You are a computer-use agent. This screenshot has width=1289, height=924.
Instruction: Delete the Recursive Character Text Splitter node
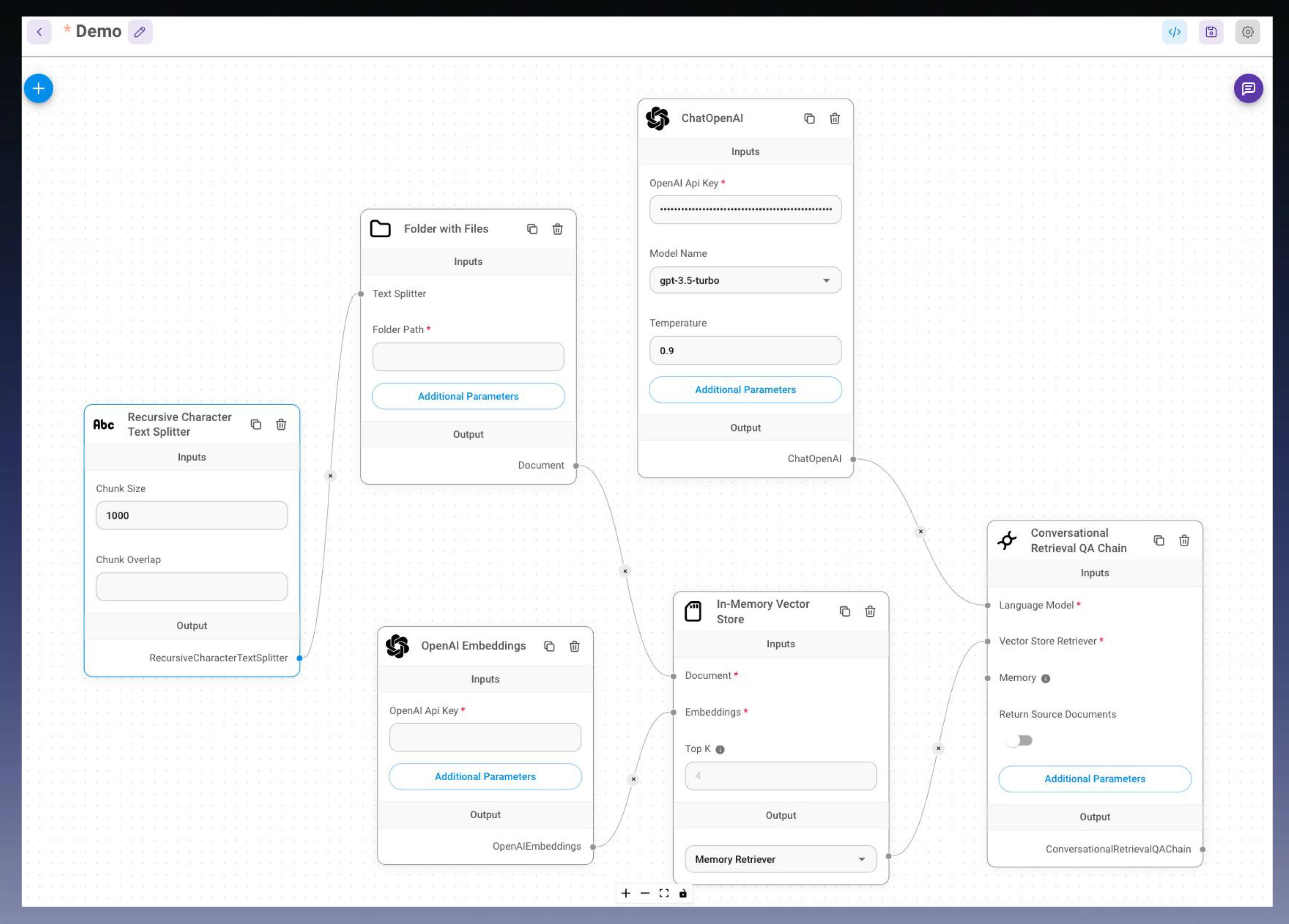281,424
